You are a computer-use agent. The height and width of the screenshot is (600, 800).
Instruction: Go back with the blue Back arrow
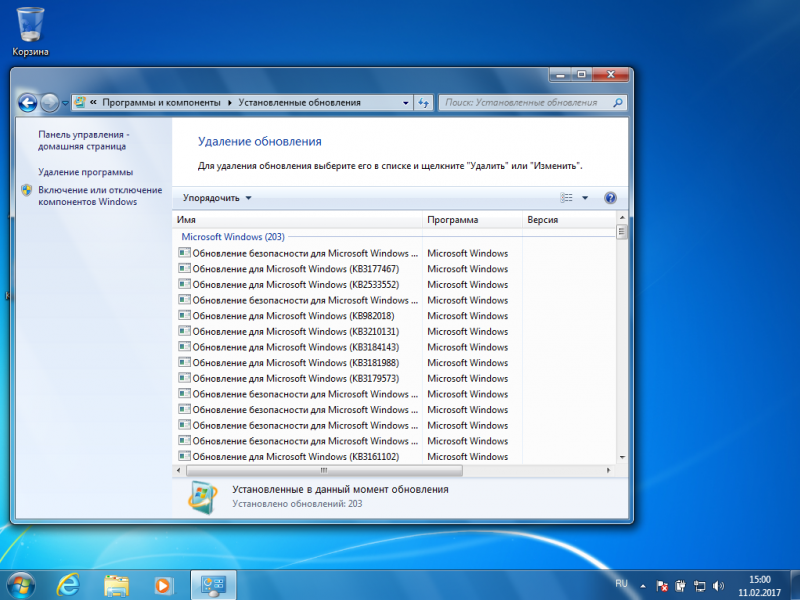(28, 103)
